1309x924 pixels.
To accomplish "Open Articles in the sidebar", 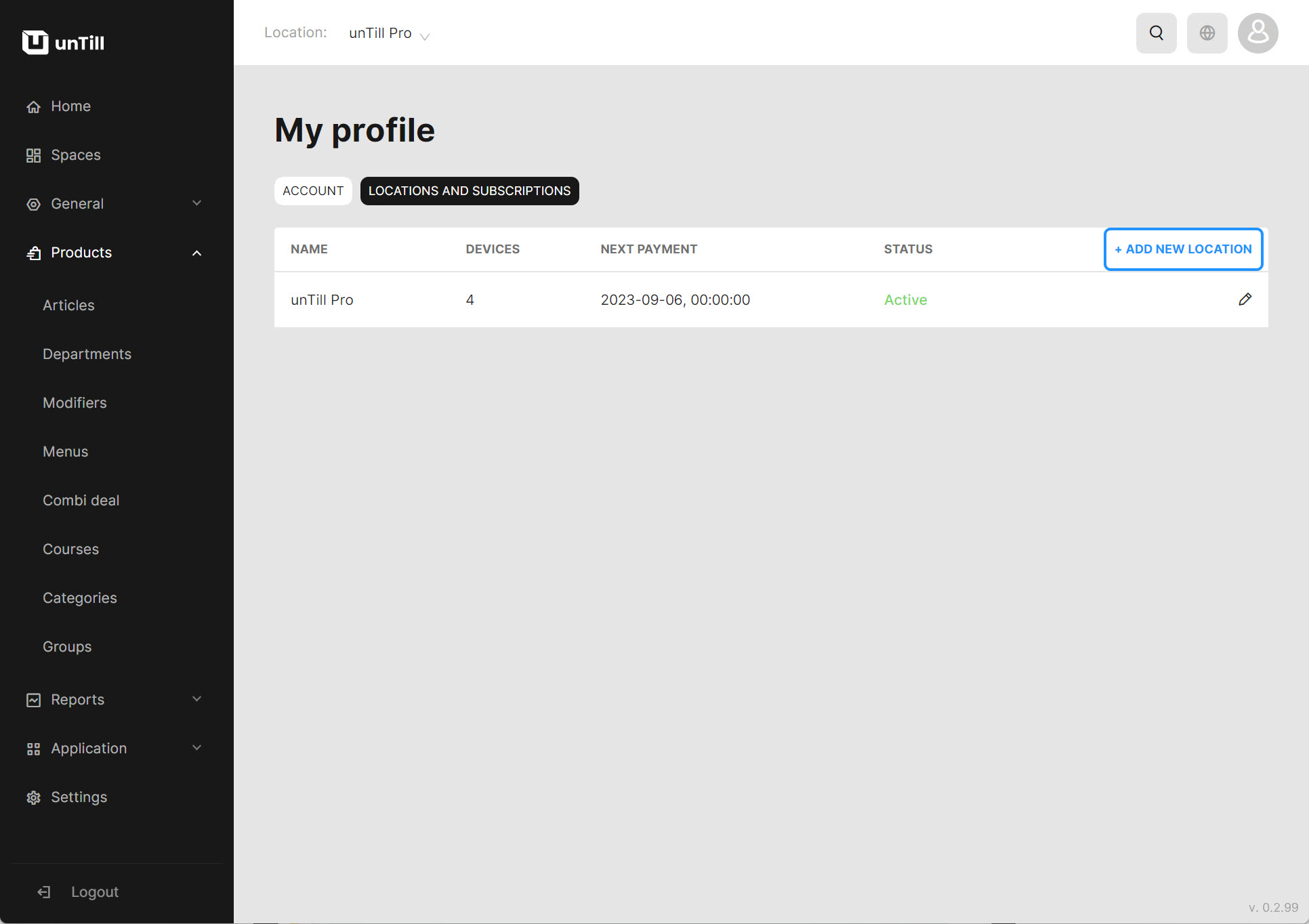I will 68,306.
